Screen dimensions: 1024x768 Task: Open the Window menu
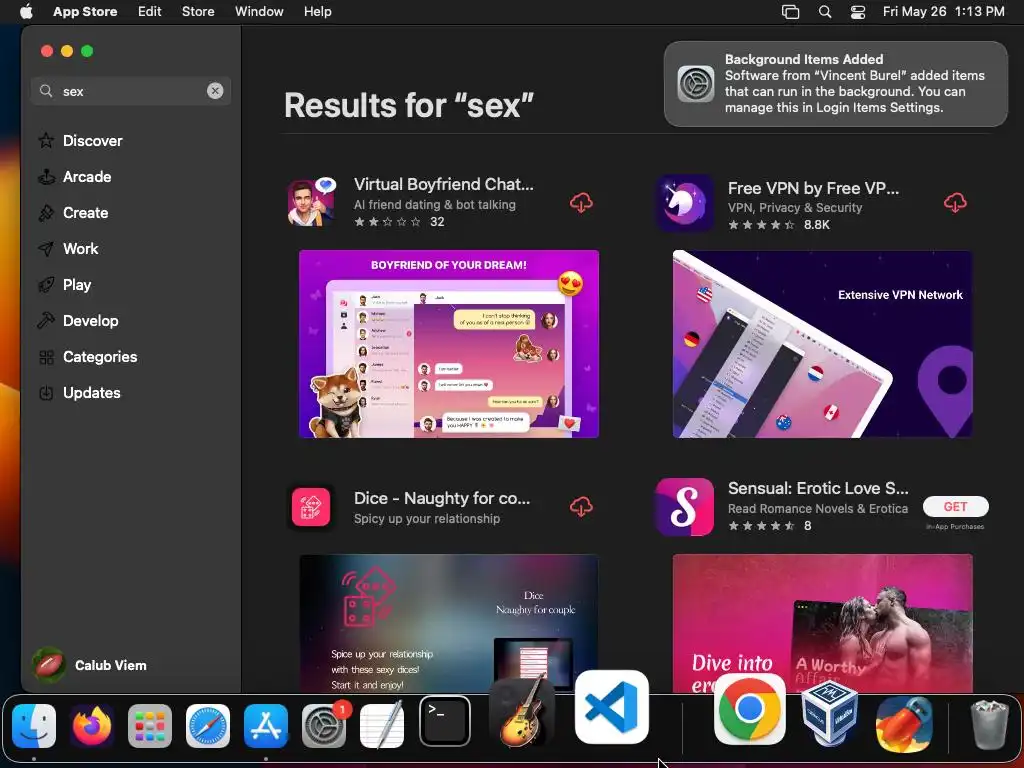(x=259, y=12)
